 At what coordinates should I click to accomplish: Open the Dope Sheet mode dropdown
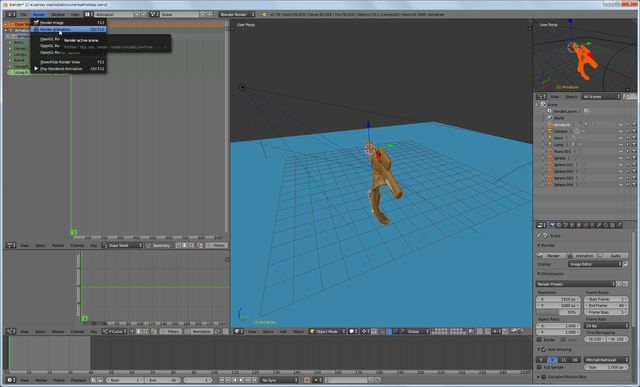point(122,245)
